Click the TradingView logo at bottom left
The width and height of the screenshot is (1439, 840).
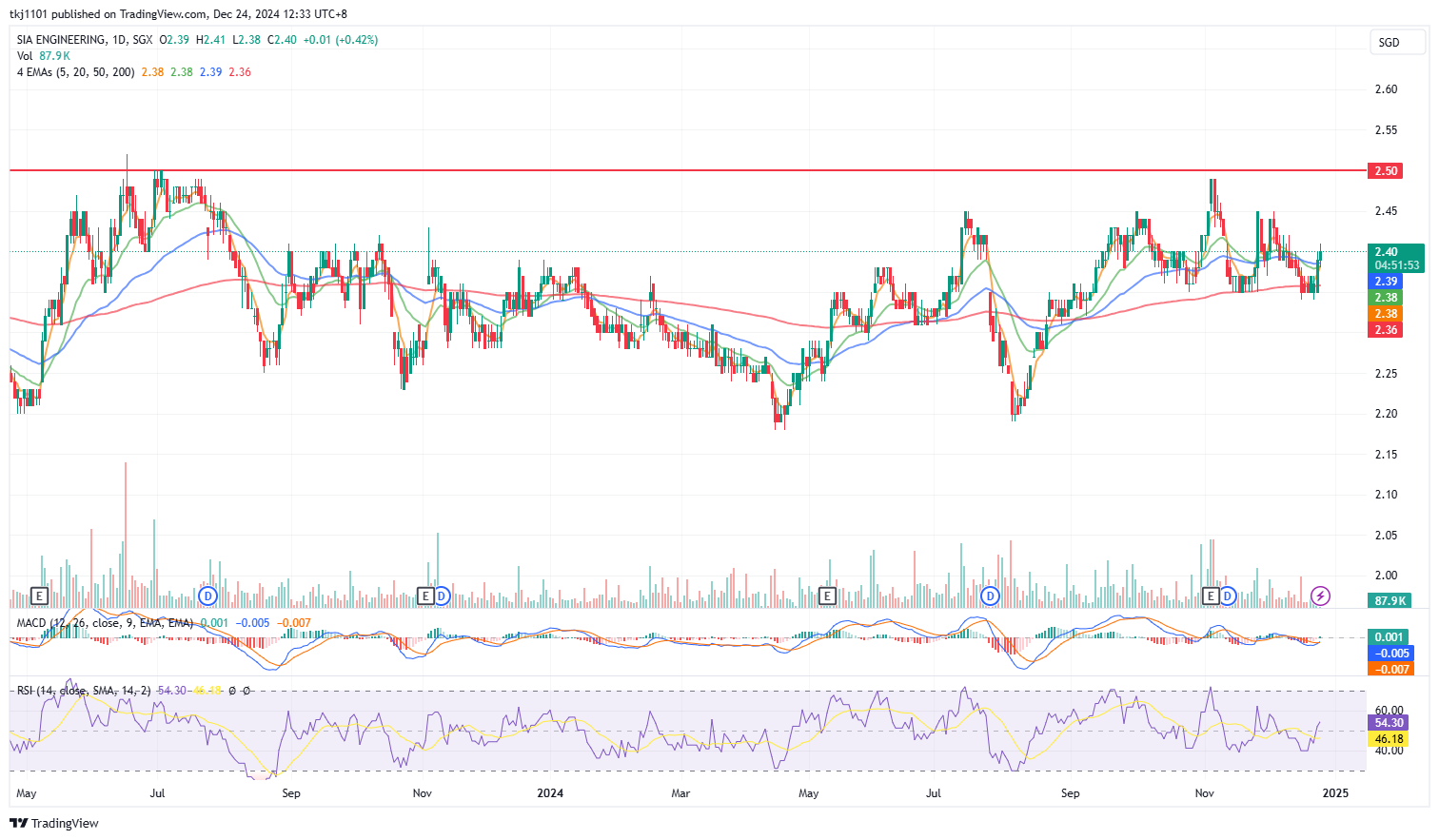54,823
